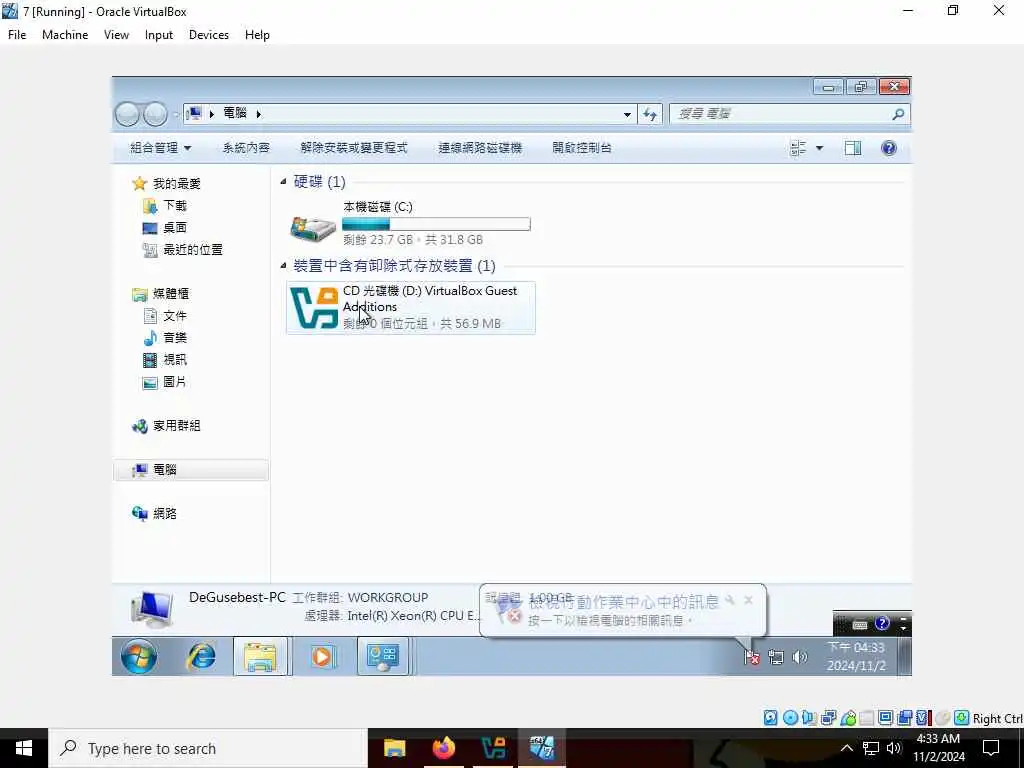Click the Action Center flag tray icon

pyautogui.click(x=752, y=657)
